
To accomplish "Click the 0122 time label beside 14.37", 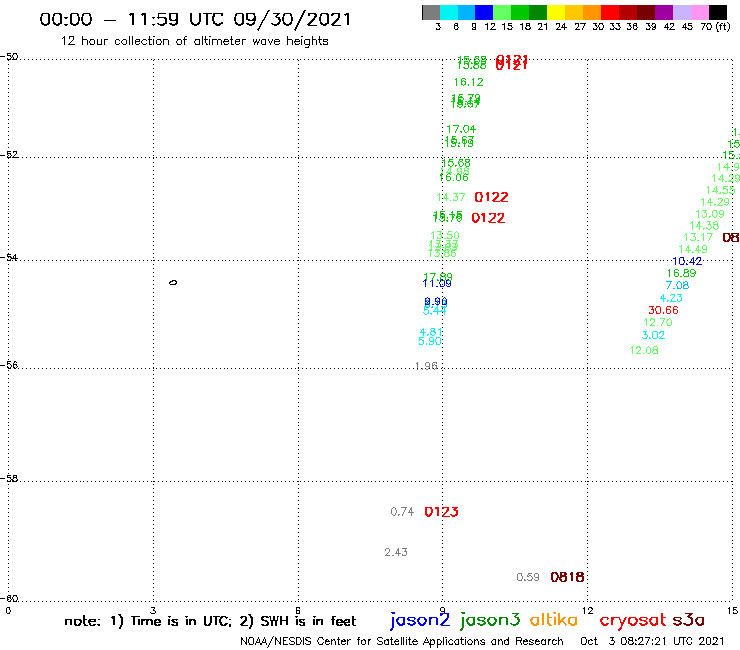I will (x=491, y=197).
